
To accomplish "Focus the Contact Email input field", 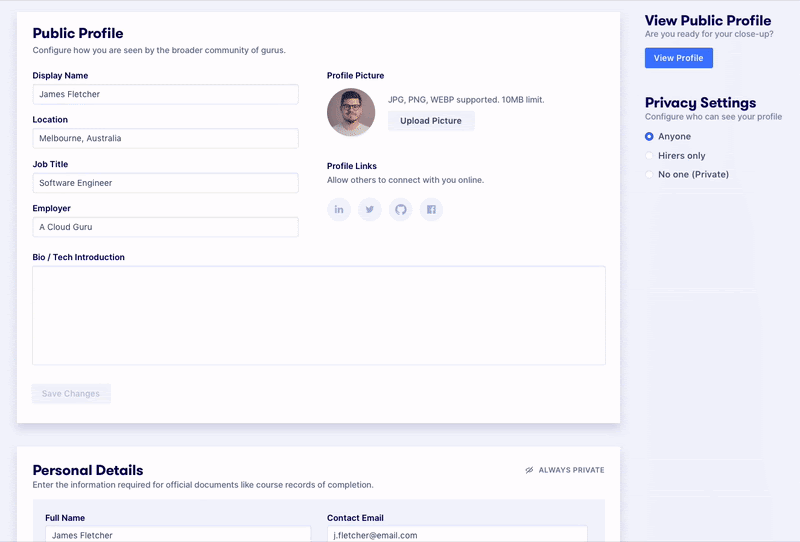I will tap(457, 534).
